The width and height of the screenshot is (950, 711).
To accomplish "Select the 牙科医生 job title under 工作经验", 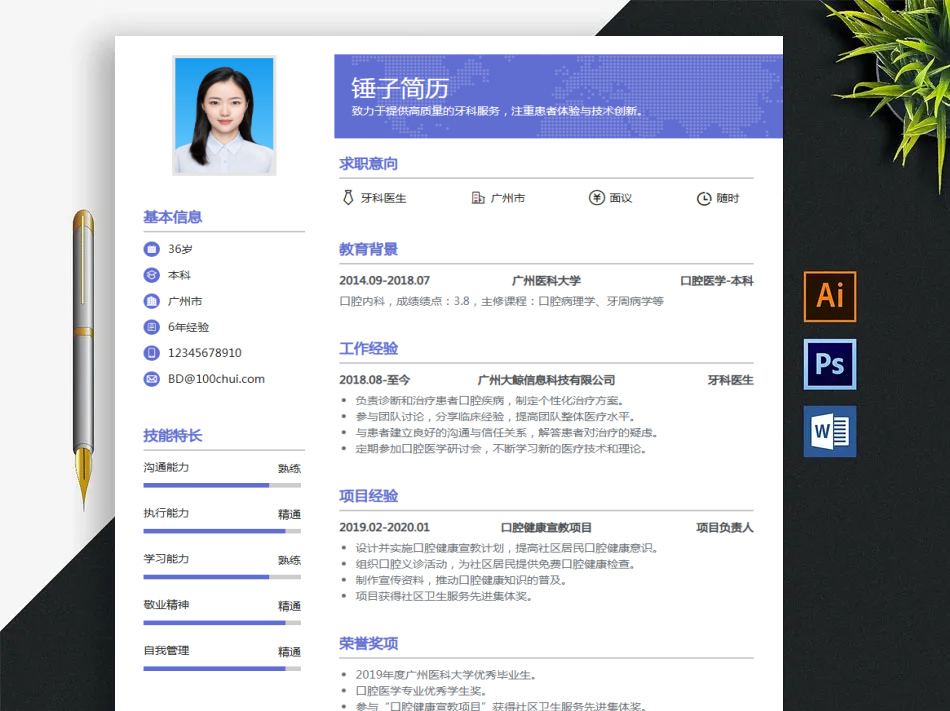I will (x=731, y=380).
